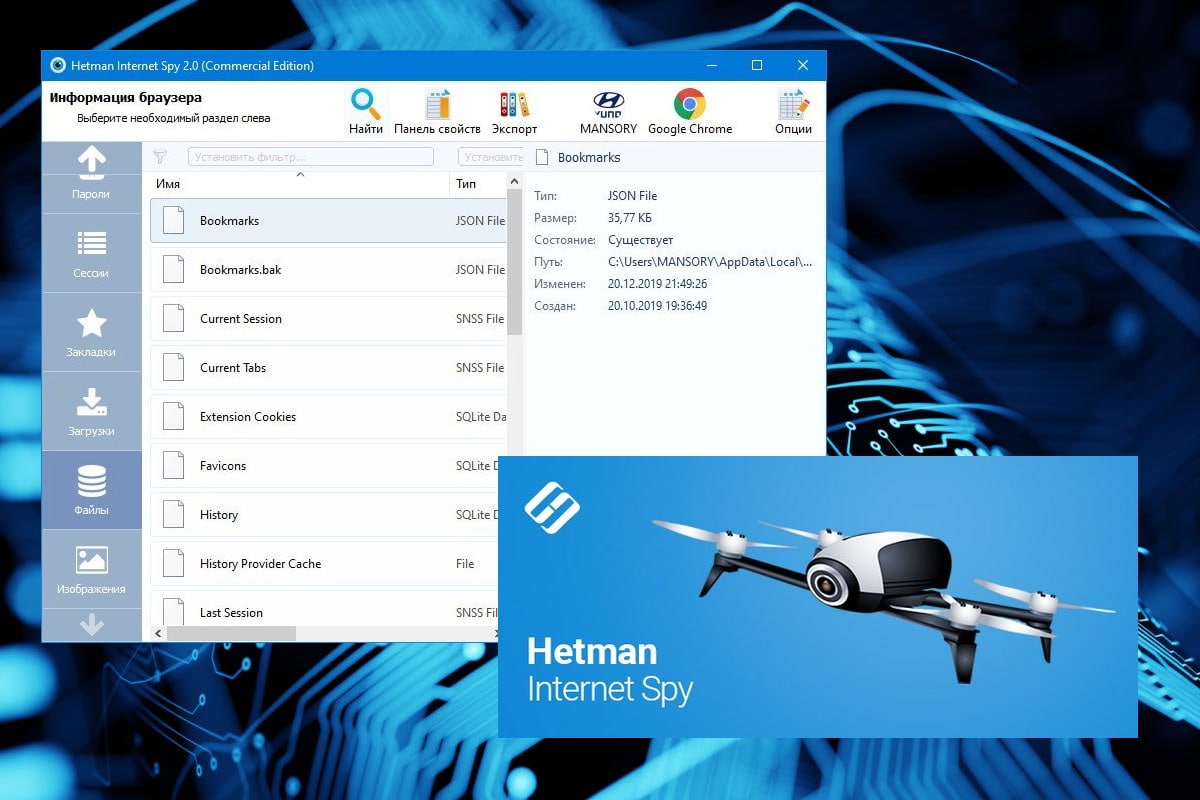Select the Bookmarks.bak file name
This screenshot has height=800, width=1200.
pos(240,269)
